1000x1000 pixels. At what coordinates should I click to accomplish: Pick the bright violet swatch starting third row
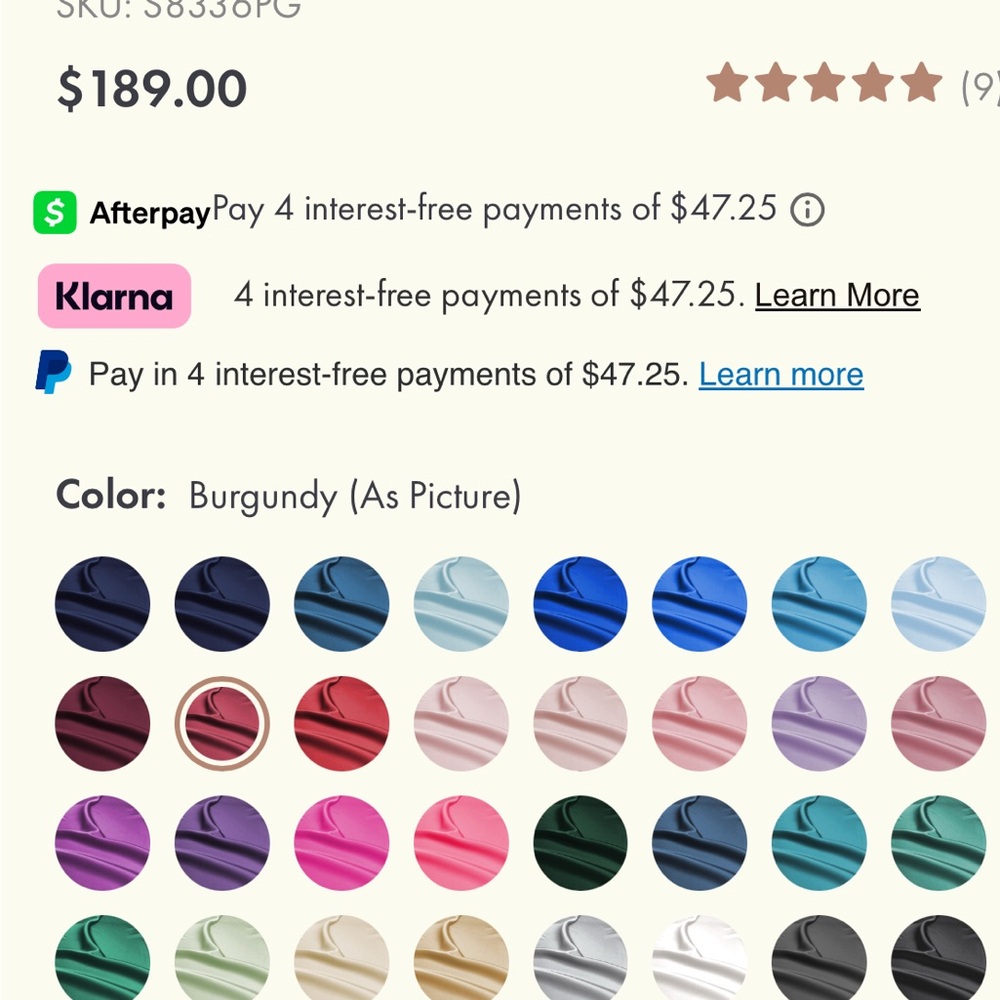click(x=103, y=843)
